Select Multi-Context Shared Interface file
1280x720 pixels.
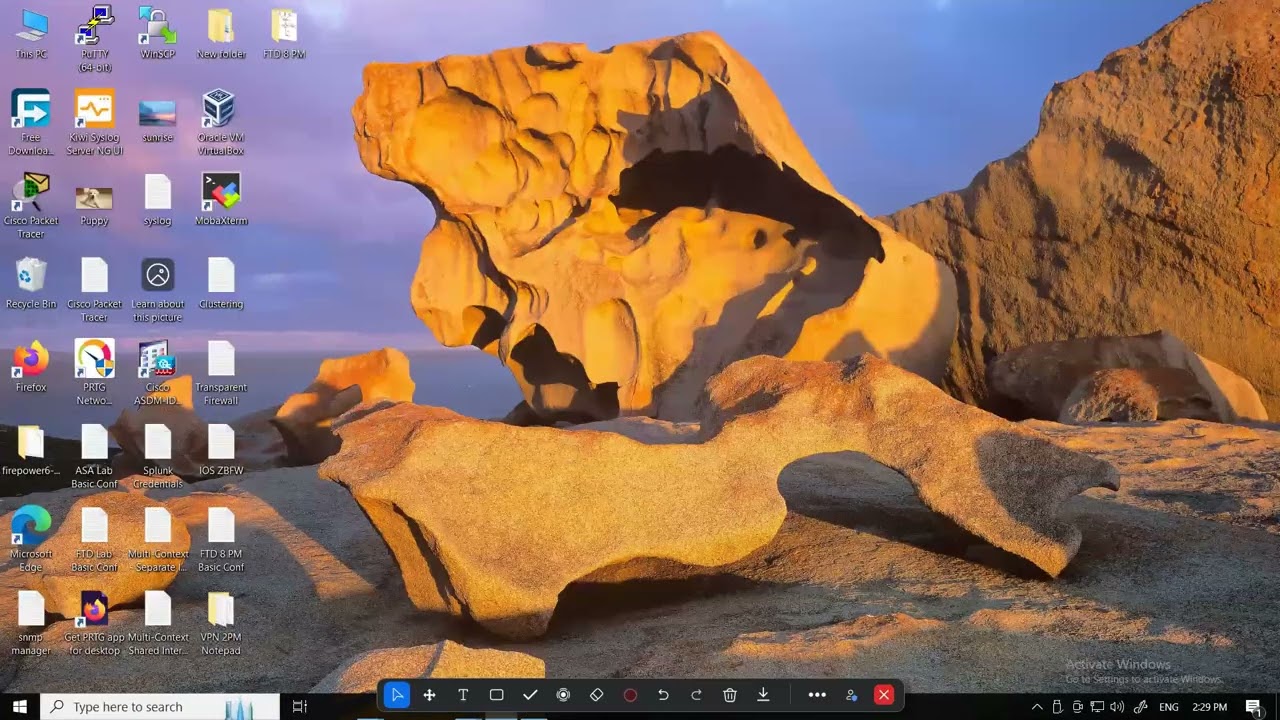point(158,623)
